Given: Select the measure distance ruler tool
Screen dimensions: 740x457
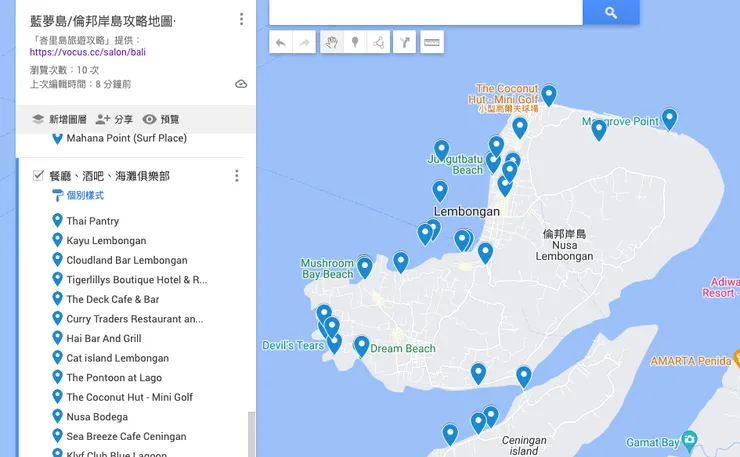Looking at the screenshot, I should click(432, 42).
